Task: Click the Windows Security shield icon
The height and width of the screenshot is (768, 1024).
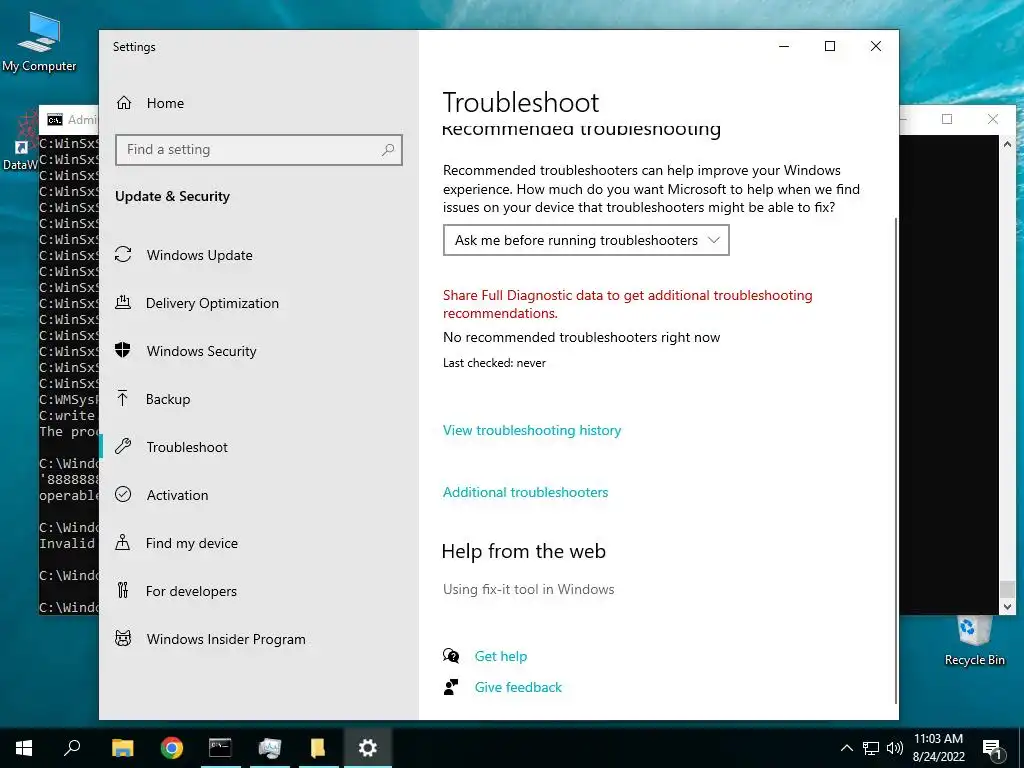Action: [123, 350]
